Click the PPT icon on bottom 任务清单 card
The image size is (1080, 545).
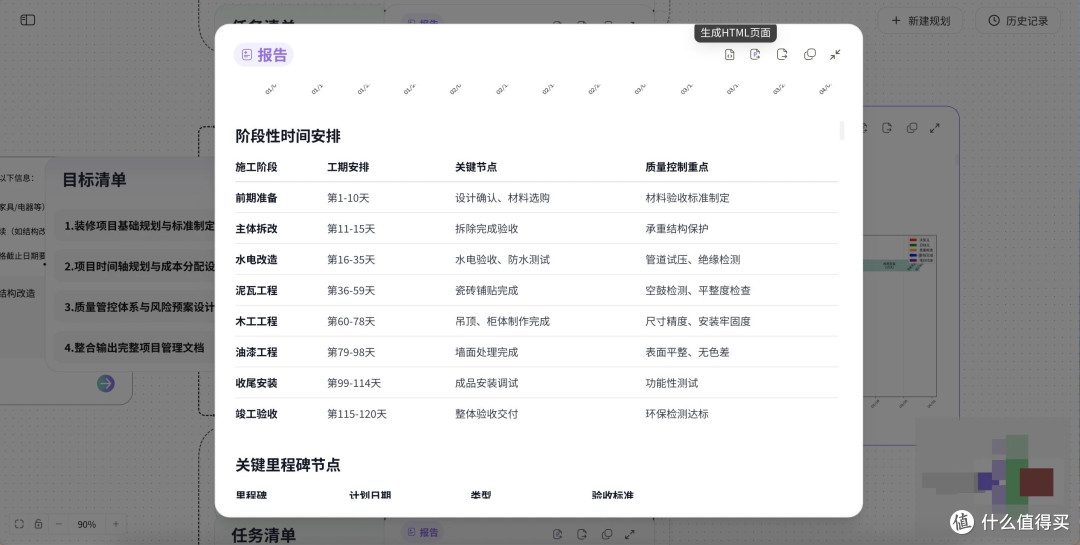(x=557, y=534)
